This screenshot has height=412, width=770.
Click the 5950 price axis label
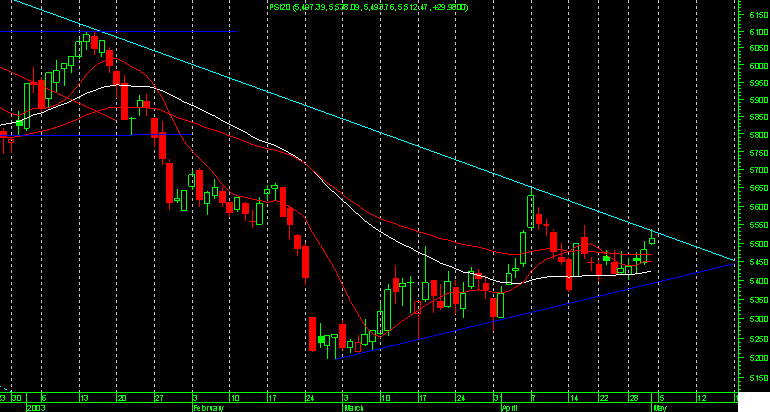pyautogui.click(x=759, y=83)
